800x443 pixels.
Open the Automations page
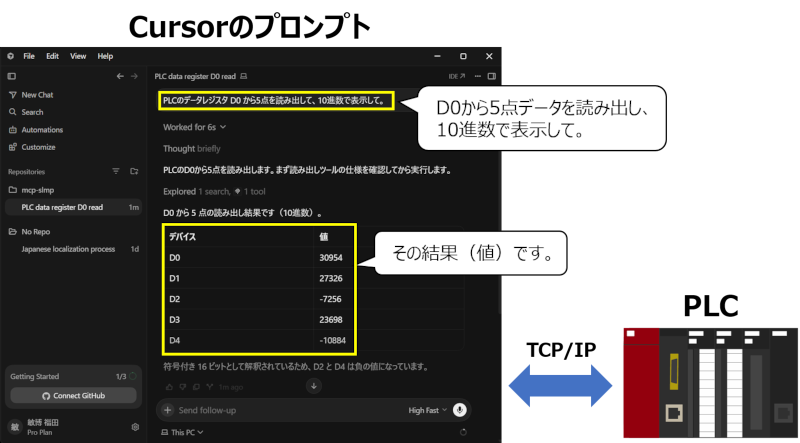point(36,130)
